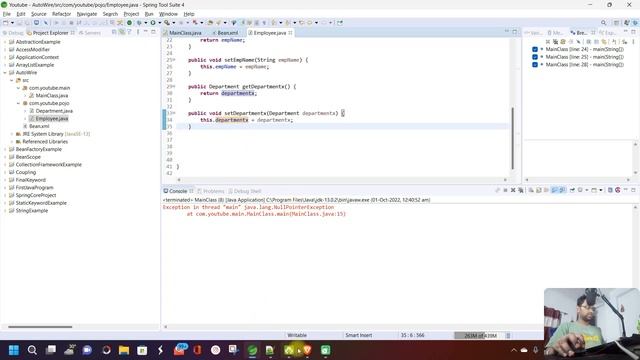Open the Navigate menu
Screen dimensions: 640x360
(87, 14)
